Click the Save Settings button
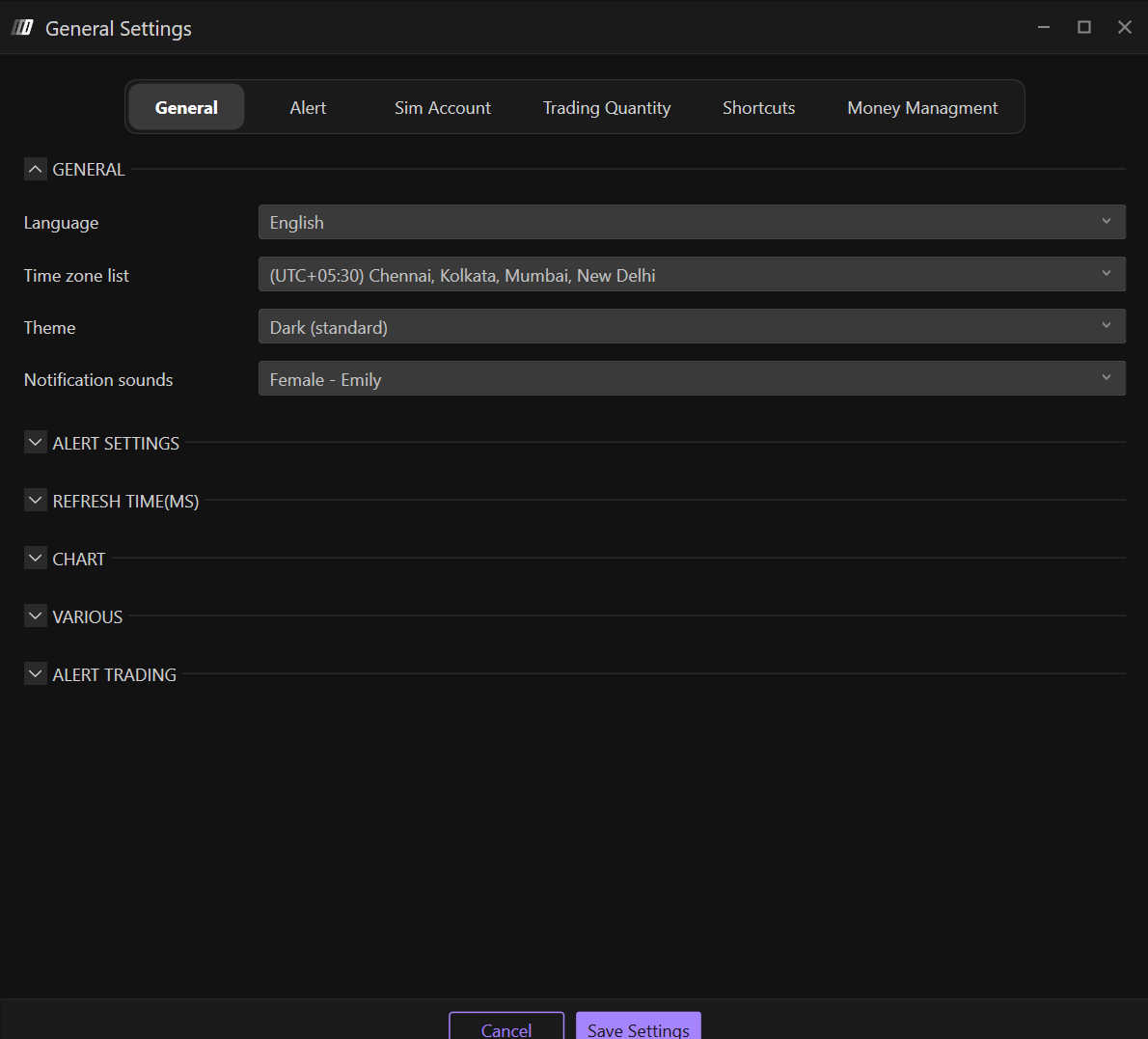 tap(638, 1026)
